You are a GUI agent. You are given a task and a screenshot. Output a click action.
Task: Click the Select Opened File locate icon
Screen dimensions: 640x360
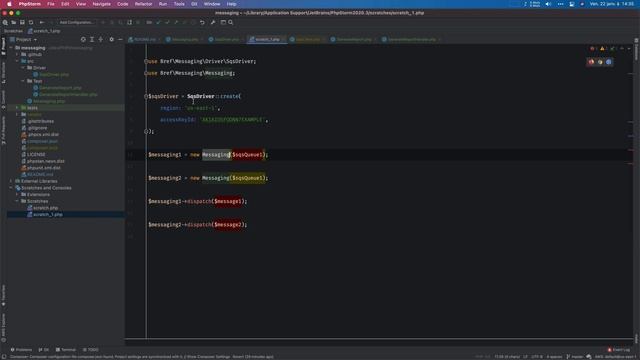coord(83,40)
